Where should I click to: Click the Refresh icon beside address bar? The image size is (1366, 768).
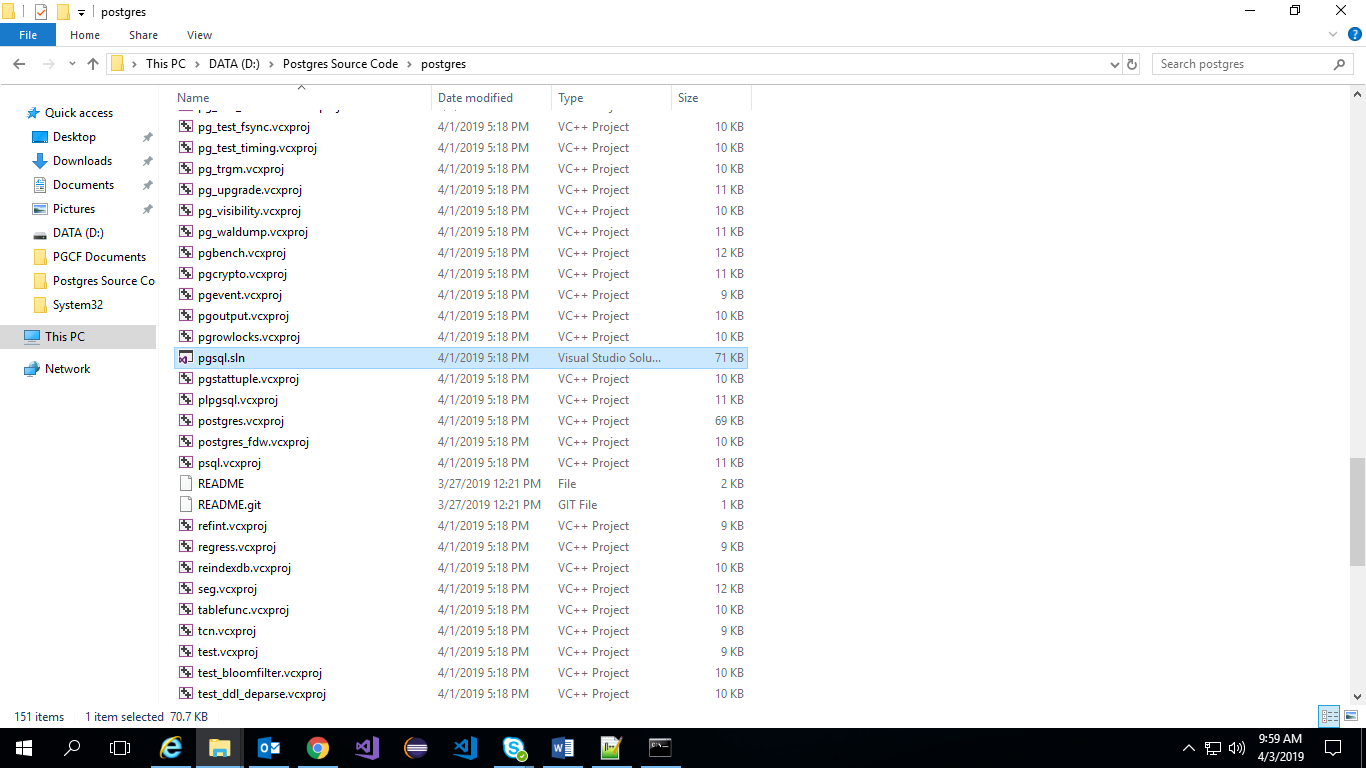(1132, 64)
